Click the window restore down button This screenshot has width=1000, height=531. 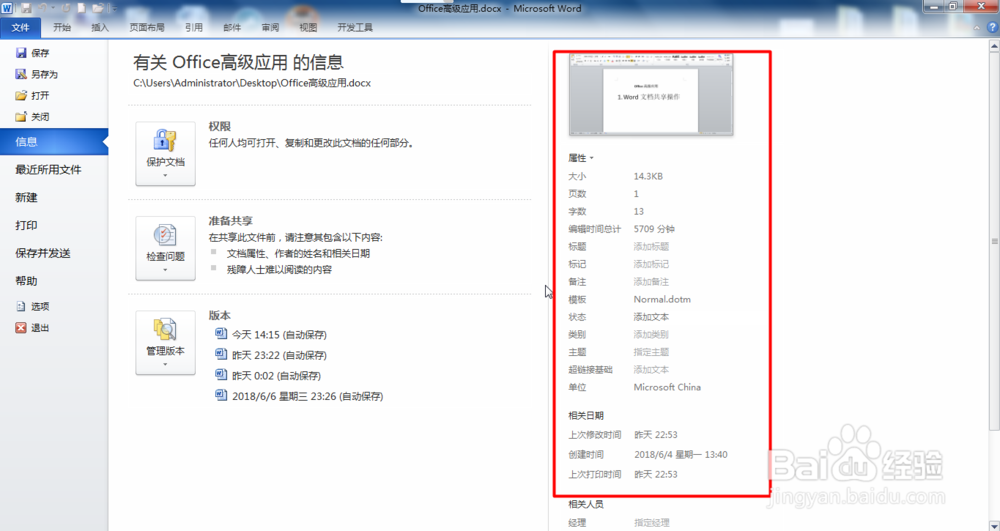click(953, 6)
